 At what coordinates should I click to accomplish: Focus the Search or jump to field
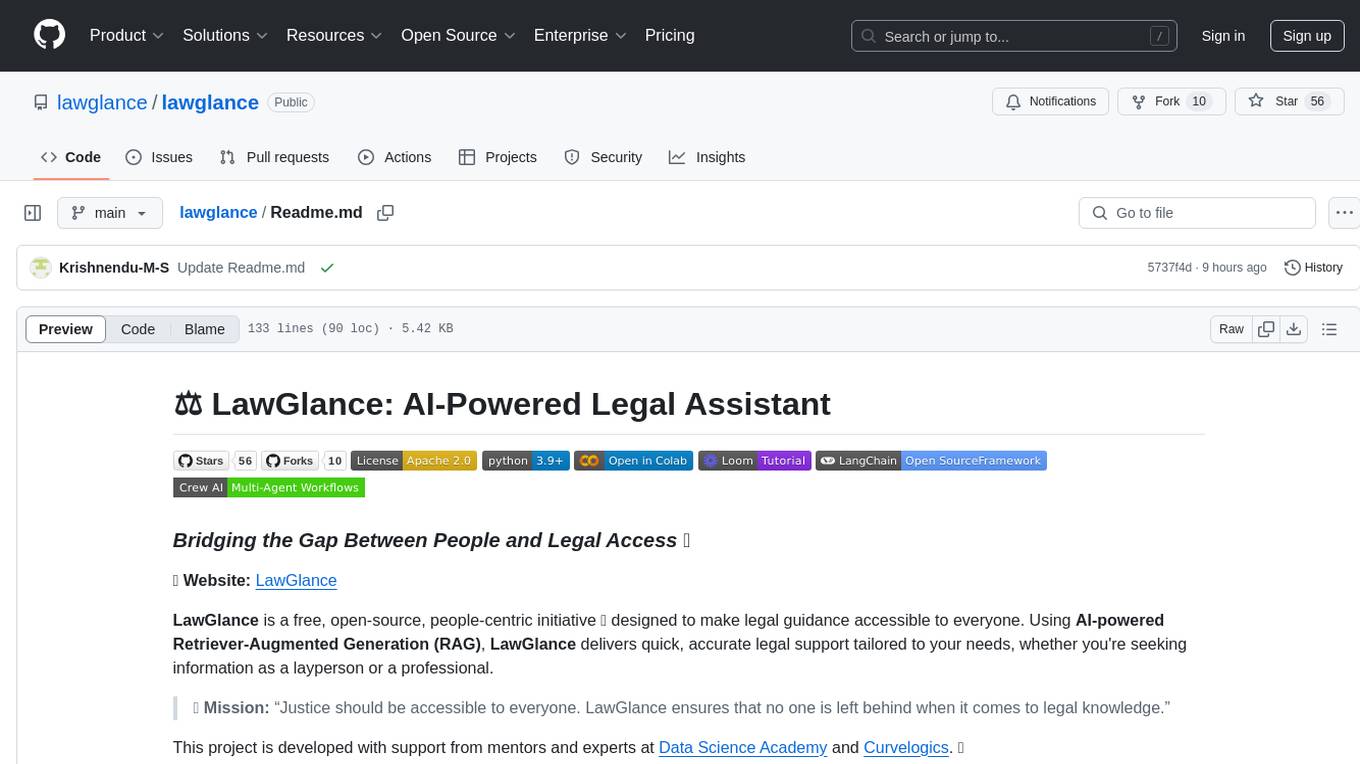1015,36
